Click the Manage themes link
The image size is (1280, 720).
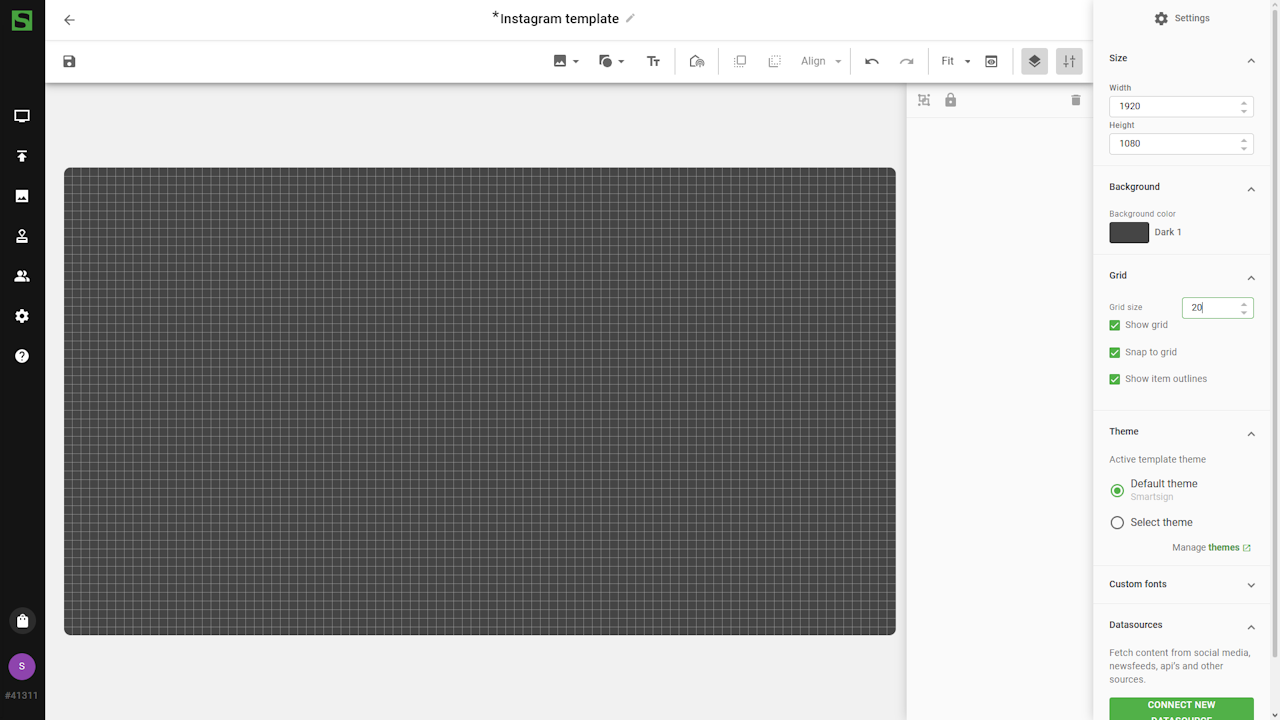coord(1211,548)
